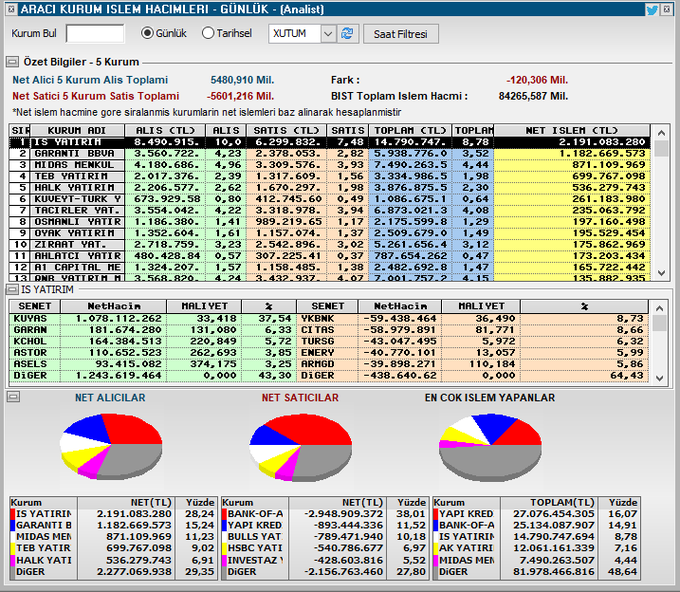
Task: Select the ZIRAAT YAT. row
Action: coord(330,245)
